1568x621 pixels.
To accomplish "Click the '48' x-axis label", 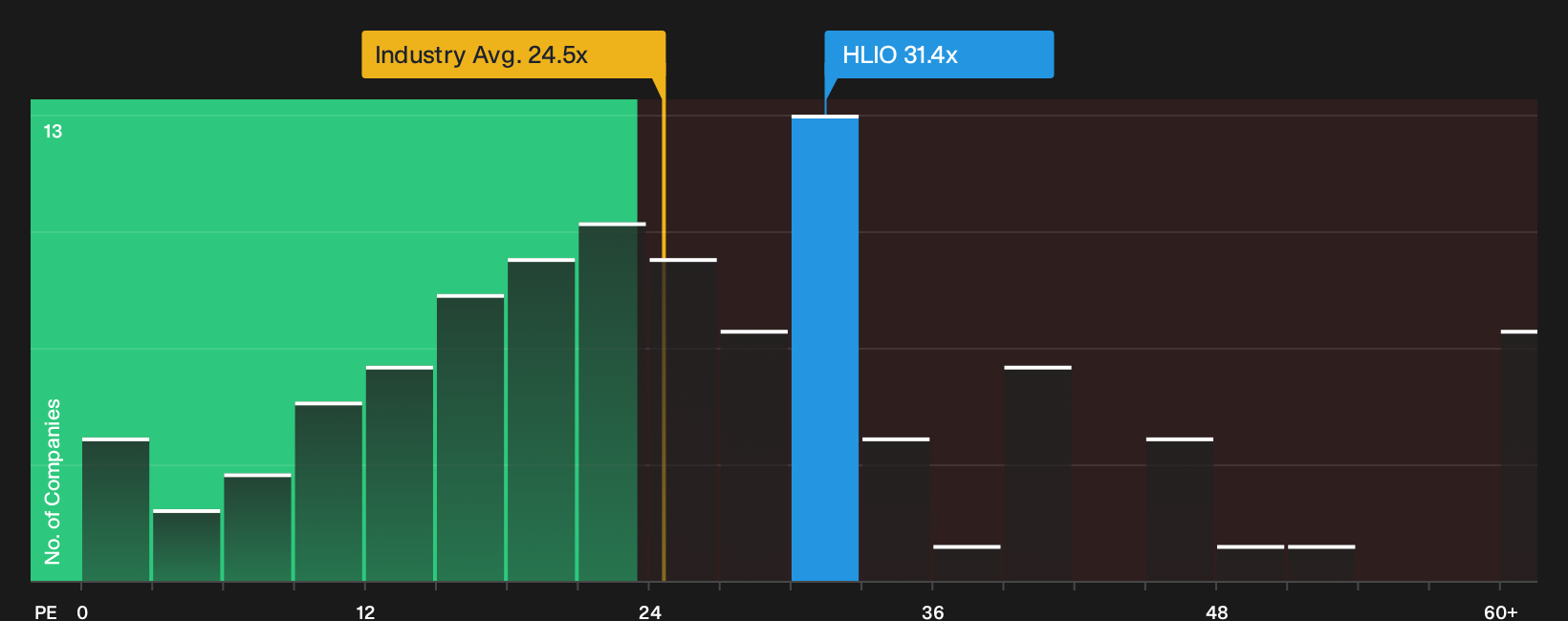I will tap(1217, 612).
